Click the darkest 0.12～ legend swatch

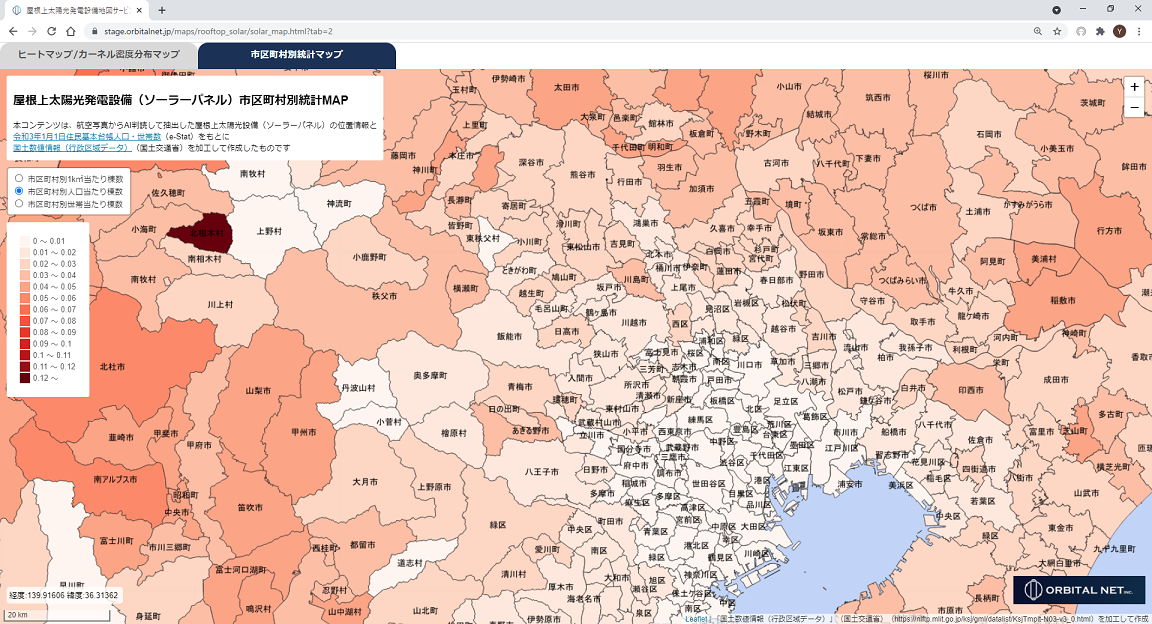pos(24,378)
